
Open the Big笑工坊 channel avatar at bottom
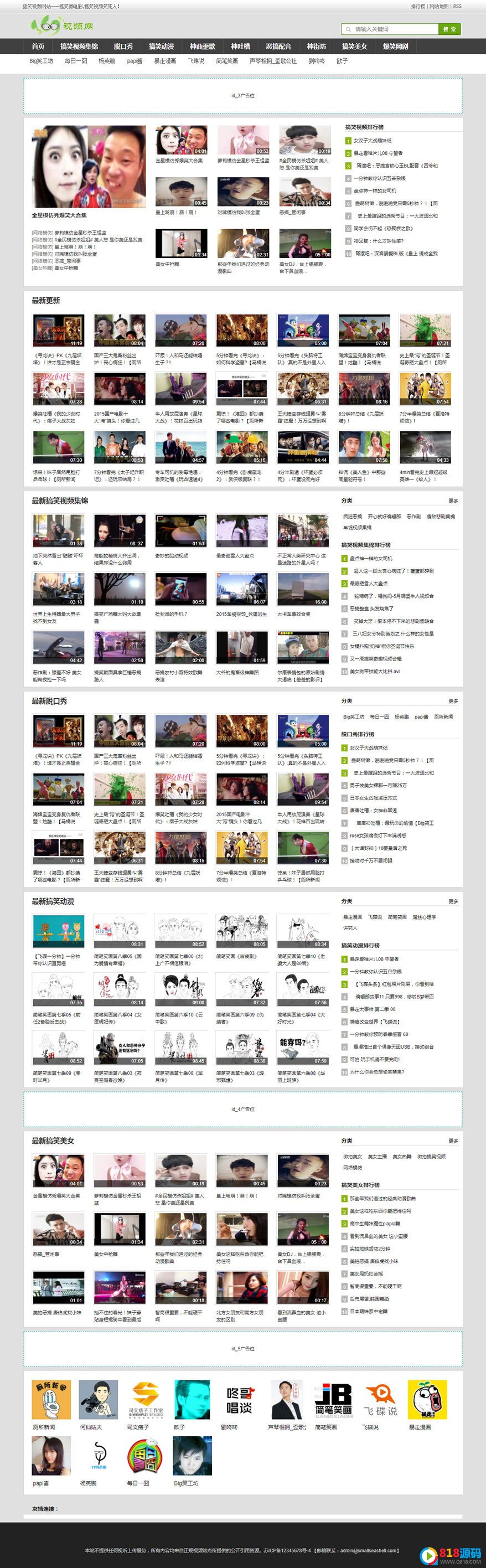pos(193,1456)
